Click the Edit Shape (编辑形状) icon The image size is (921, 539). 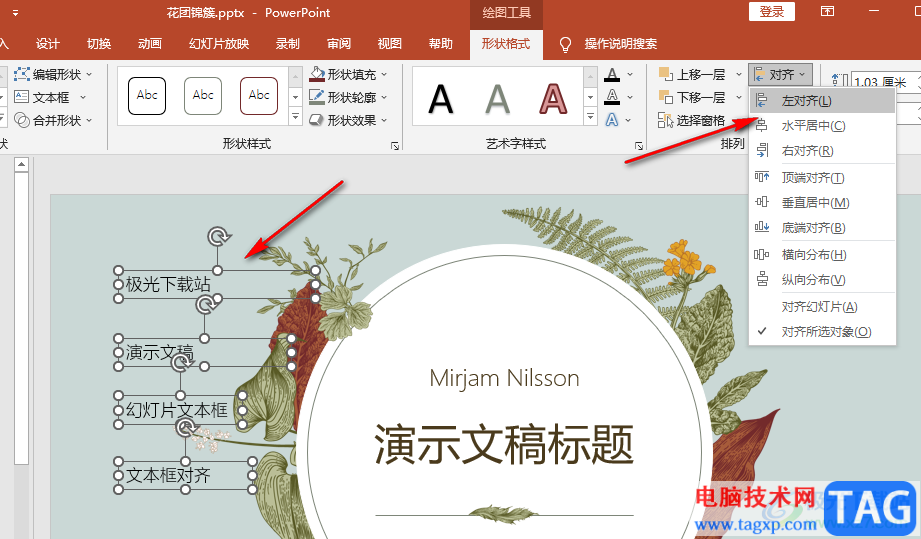(22, 74)
